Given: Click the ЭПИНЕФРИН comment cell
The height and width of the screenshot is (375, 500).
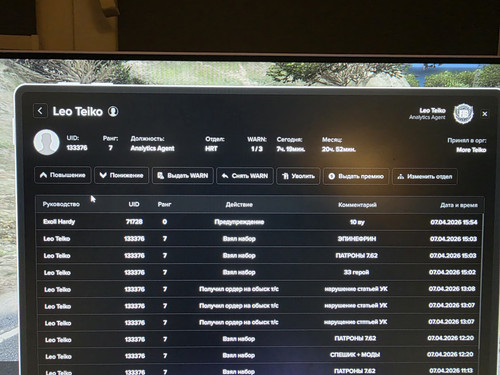Looking at the screenshot, I should (x=357, y=239).
